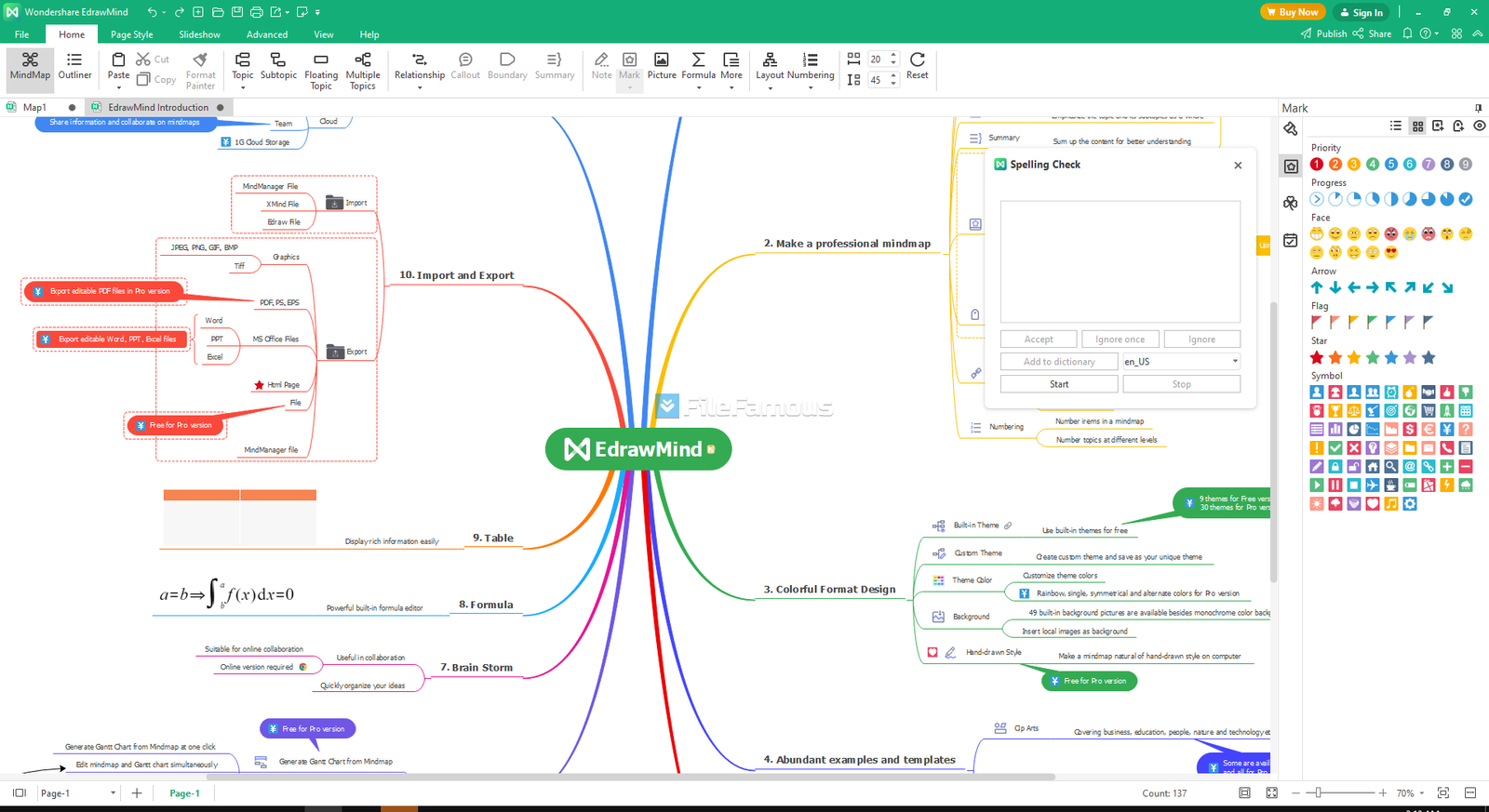The width and height of the screenshot is (1489, 812).
Task: Open the View tab
Action: [x=323, y=34]
